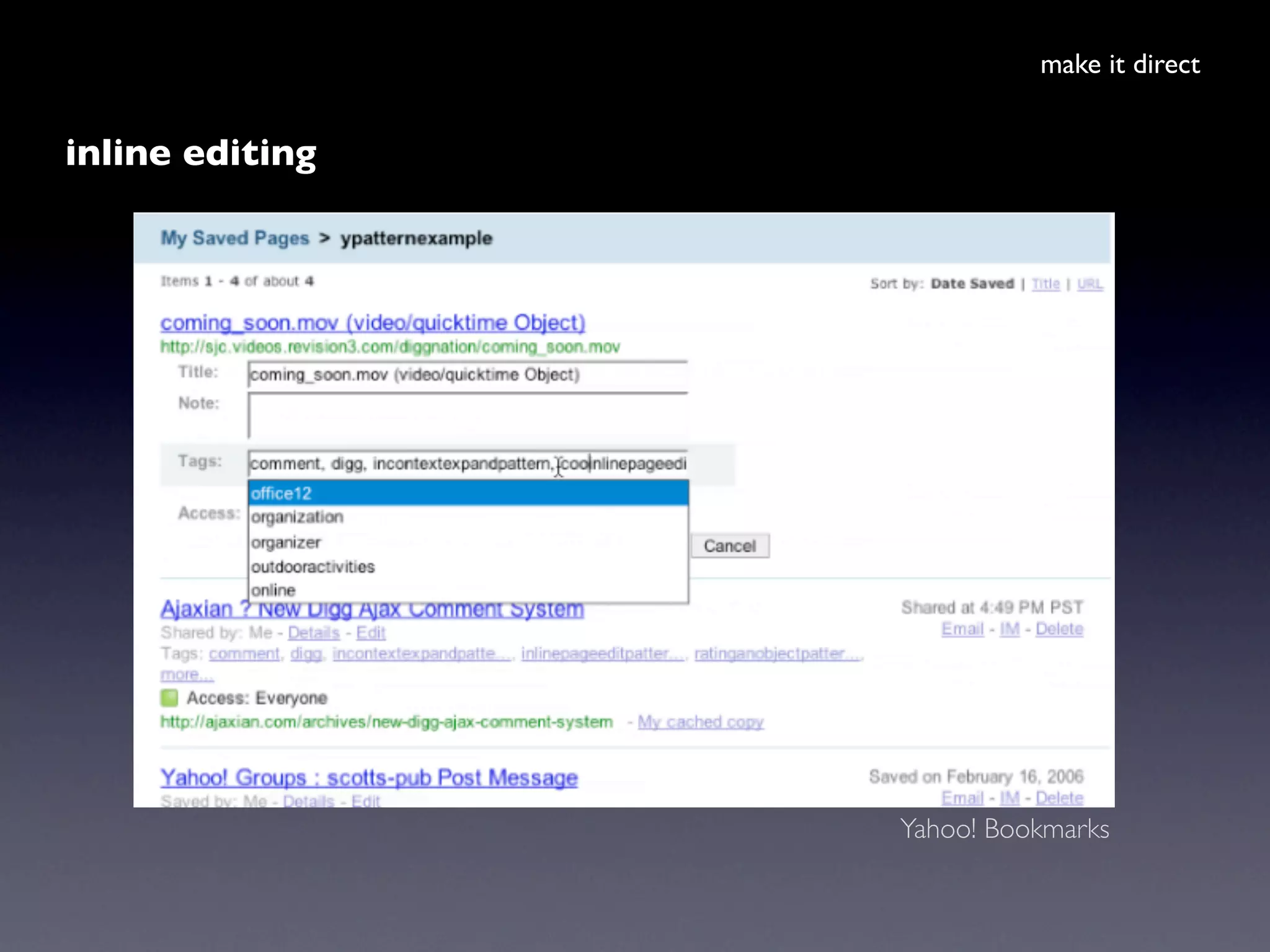Email the Ajaxian bookmark

[962, 629]
